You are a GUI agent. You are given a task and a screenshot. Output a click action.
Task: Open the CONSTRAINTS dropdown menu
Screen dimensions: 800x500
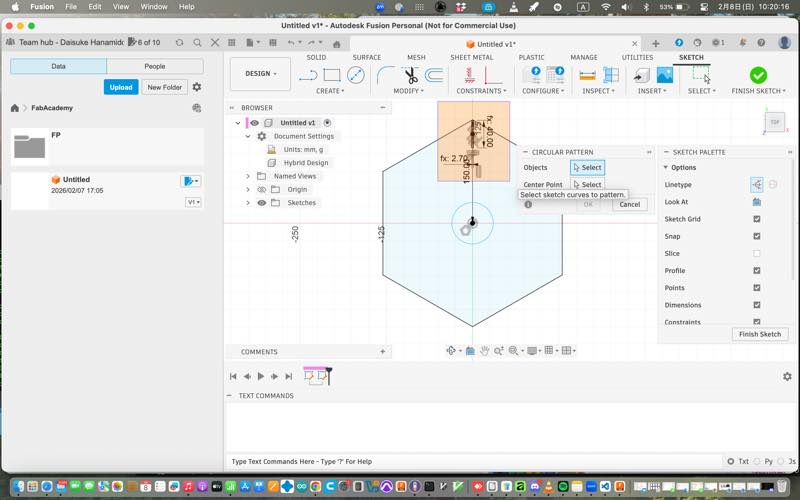[480, 91]
